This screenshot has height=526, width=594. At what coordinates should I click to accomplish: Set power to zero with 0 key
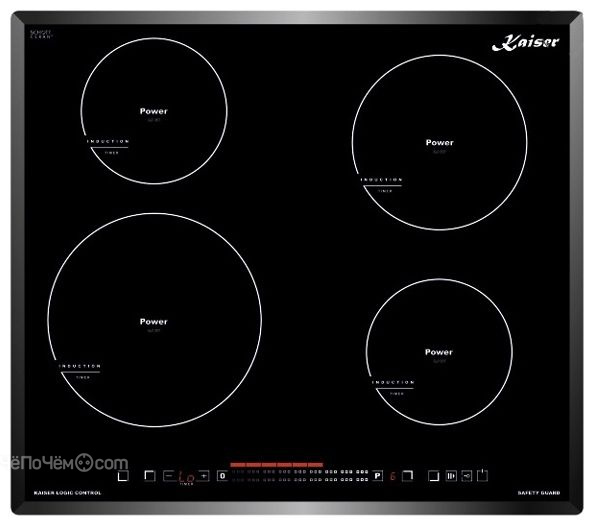pyautogui.click(x=222, y=476)
